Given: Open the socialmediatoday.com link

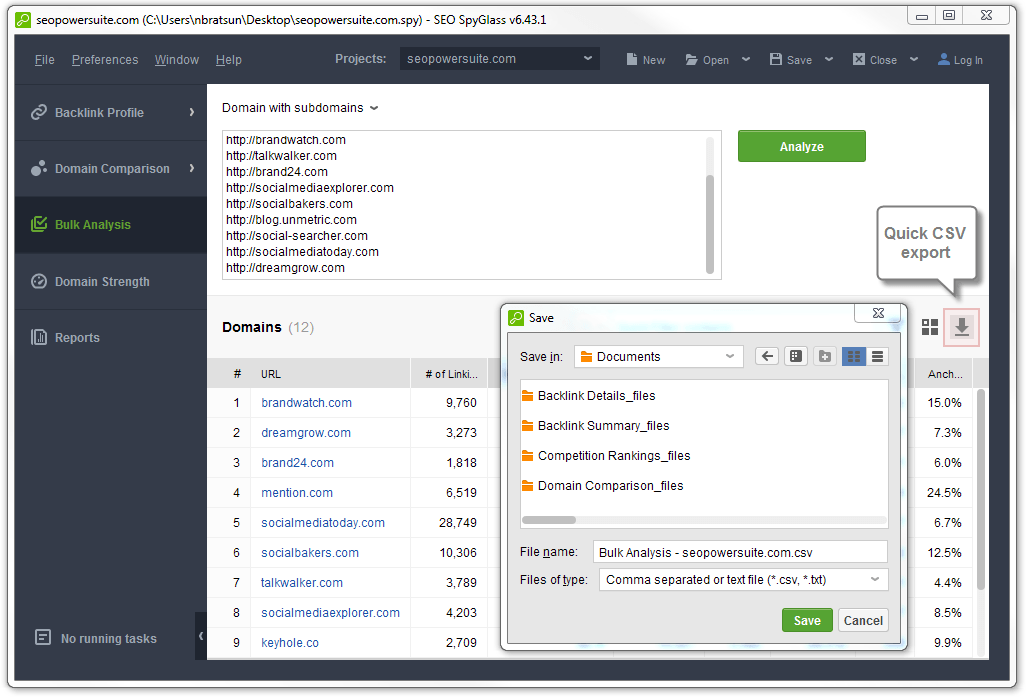Looking at the screenshot, I should pyautogui.click(x=323, y=523).
